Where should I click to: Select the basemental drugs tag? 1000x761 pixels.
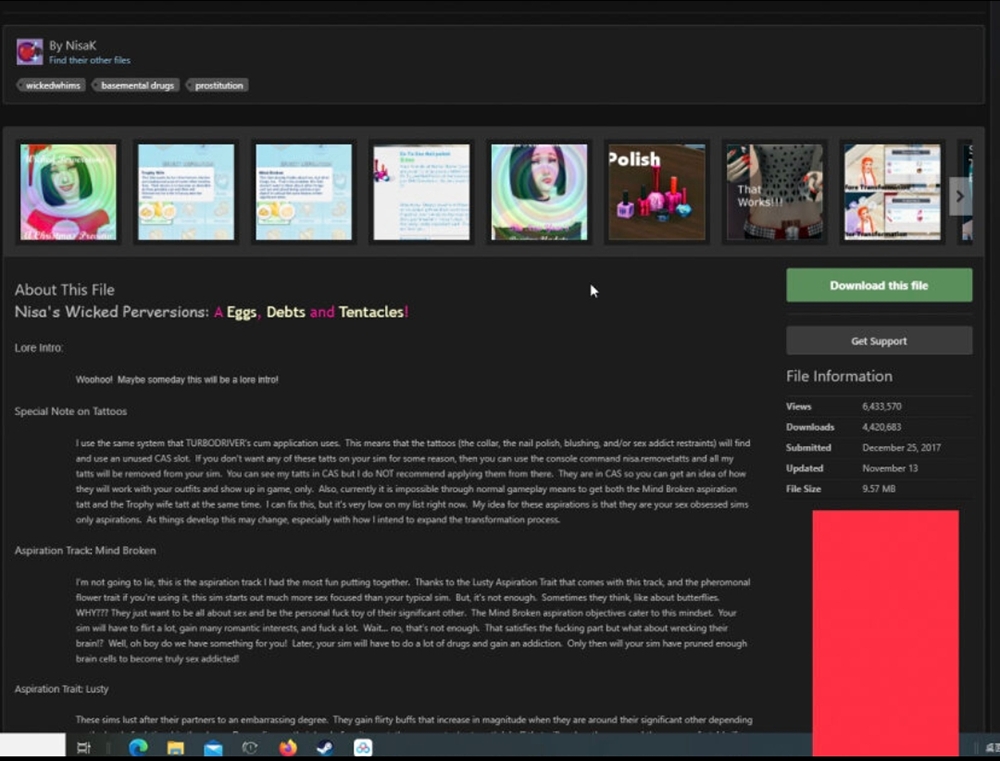tap(136, 85)
